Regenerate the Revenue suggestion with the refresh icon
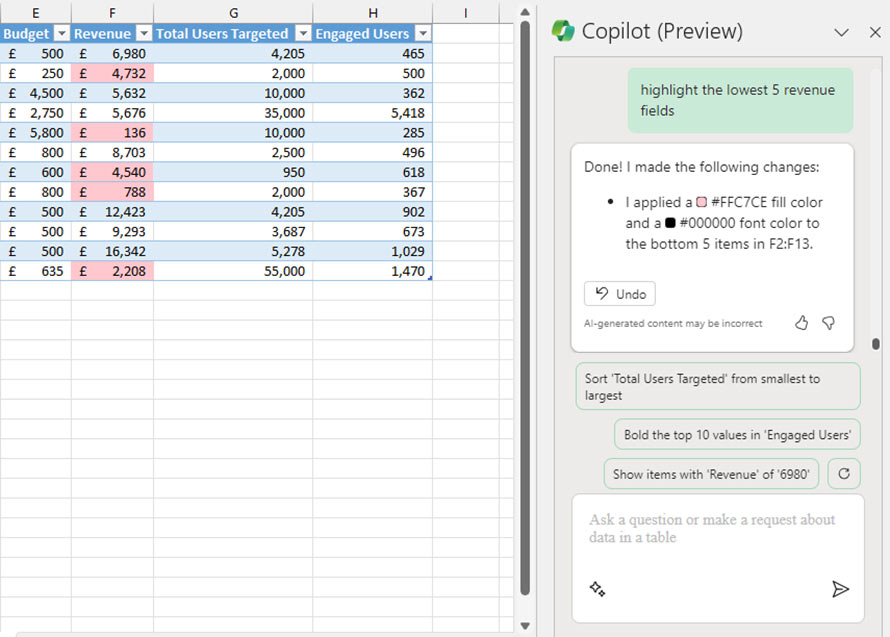This screenshot has width=890, height=637. pyautogui.click(x=843, y=473)
